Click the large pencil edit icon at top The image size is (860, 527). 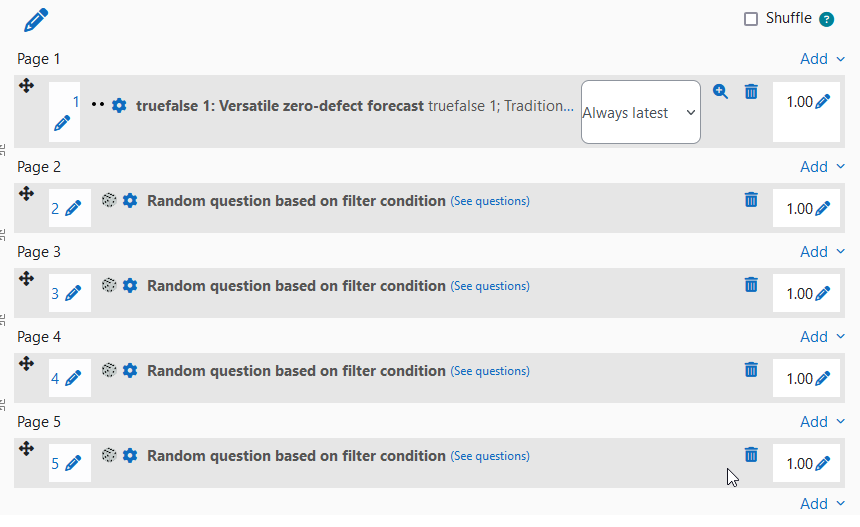[x=36, y=20]
